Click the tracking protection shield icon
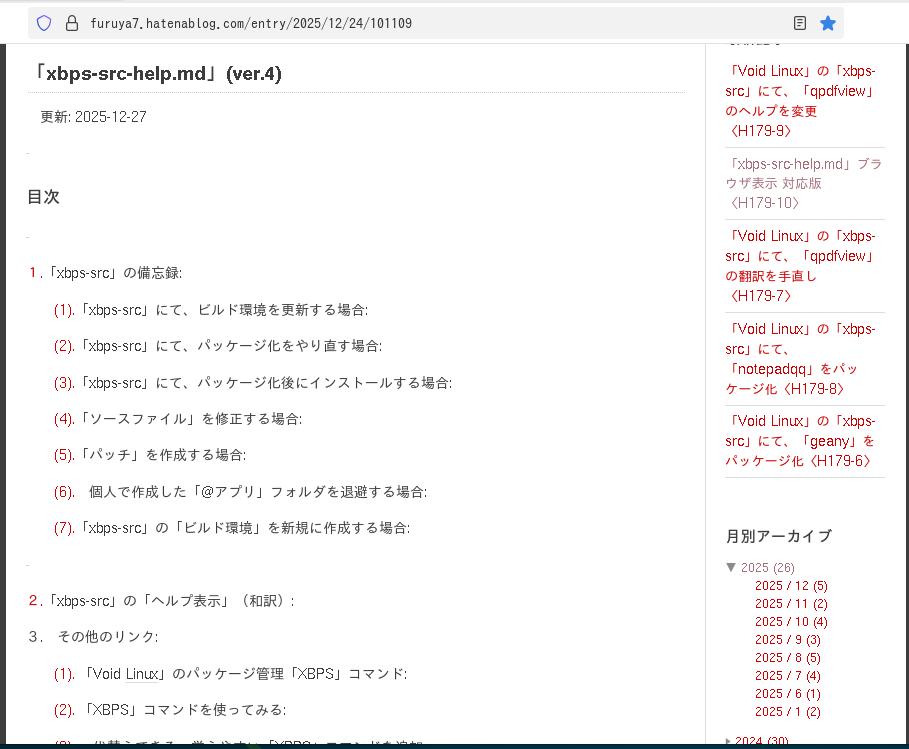The height and width of the screenshot is (749, 909). (44, 23)
